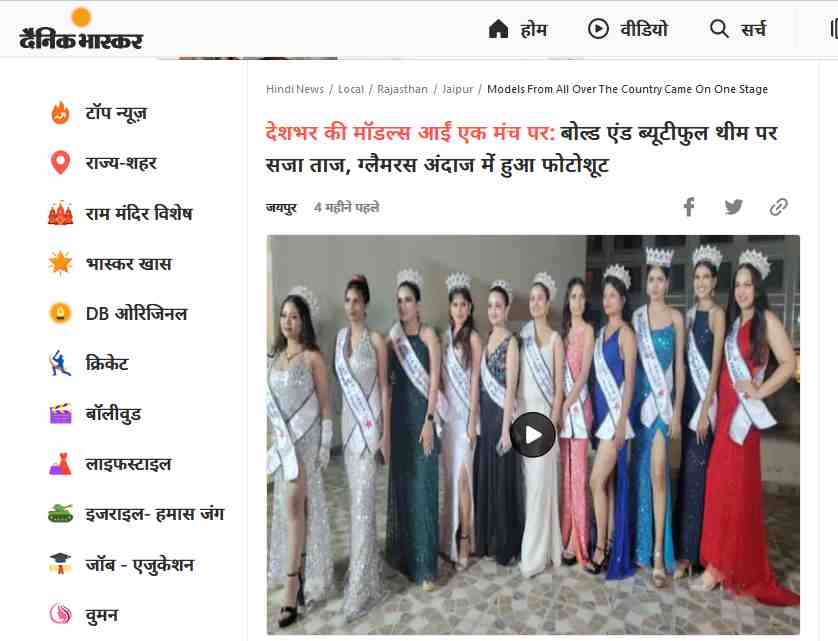This screenshot has height=641, width=838.
Task: Open राम मंदिर विशेष section
Action: point(120,213)
